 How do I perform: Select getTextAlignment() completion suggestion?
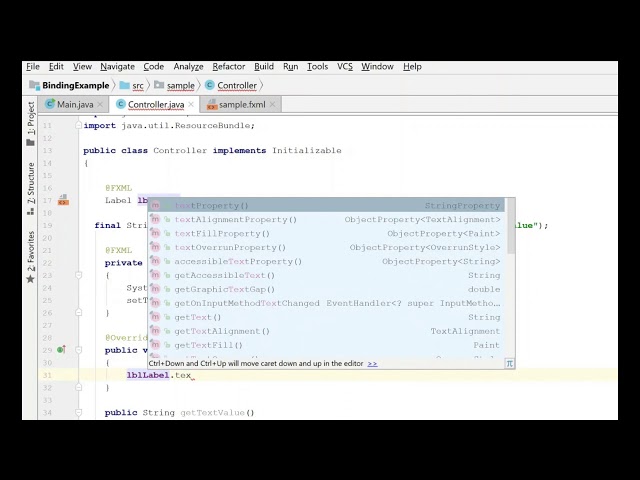(x=326, y=331)
